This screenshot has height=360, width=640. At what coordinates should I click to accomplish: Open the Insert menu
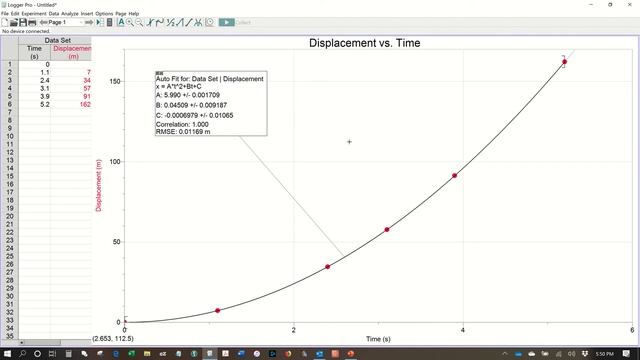87,13
